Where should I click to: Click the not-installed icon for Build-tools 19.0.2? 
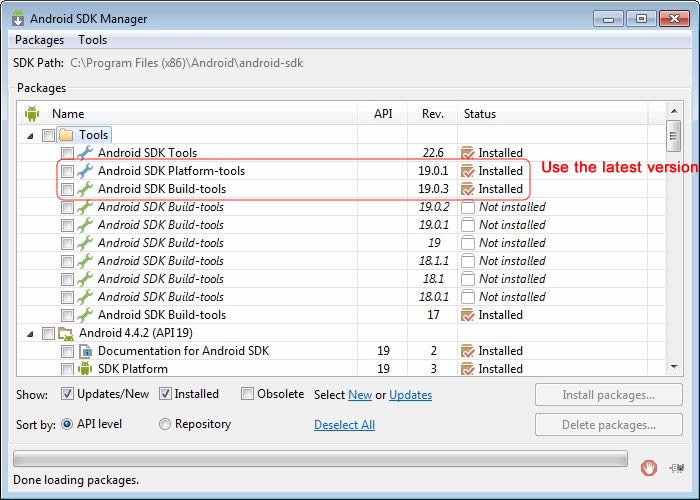(467, 207)
